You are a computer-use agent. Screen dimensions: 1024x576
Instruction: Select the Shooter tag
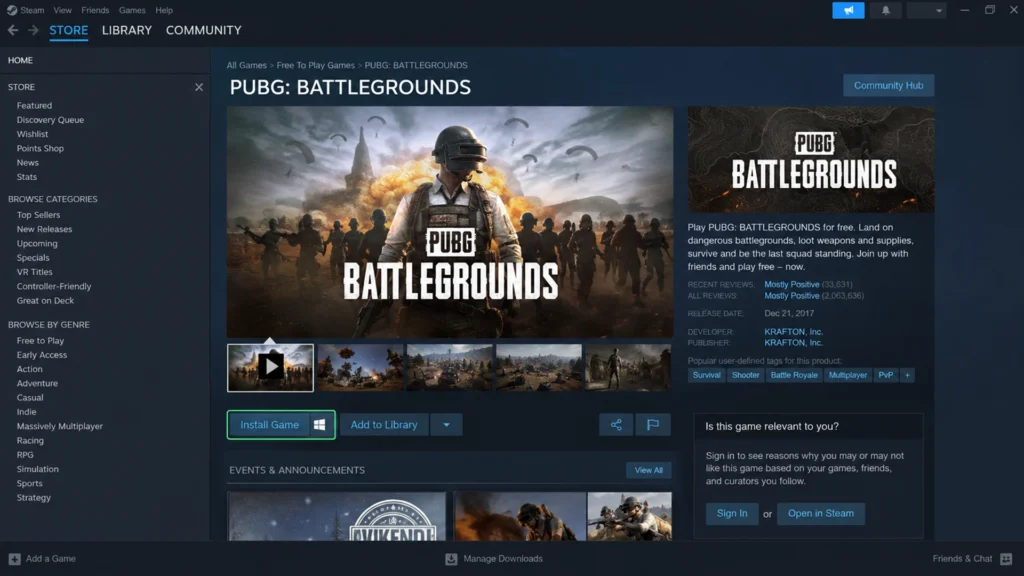click(745, 375)
